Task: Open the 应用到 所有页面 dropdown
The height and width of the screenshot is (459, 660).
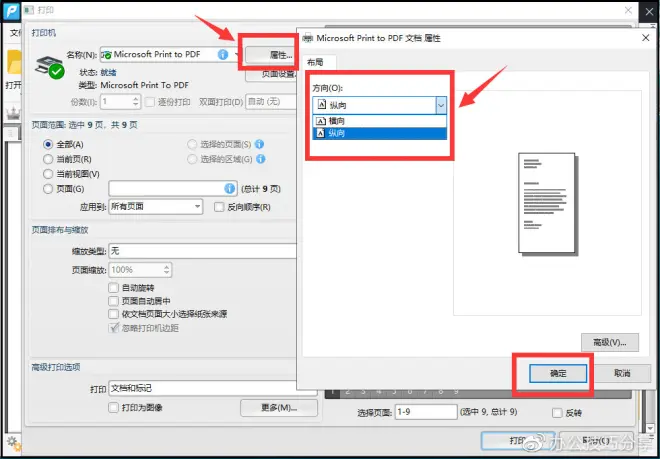Action: (156, 207)
